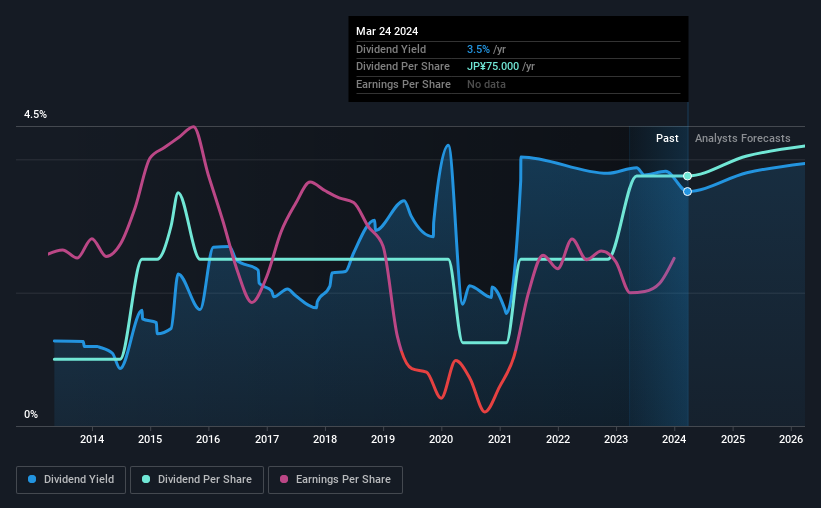
Task: Click the 2019 x-axis label
Action: point(383,439)
